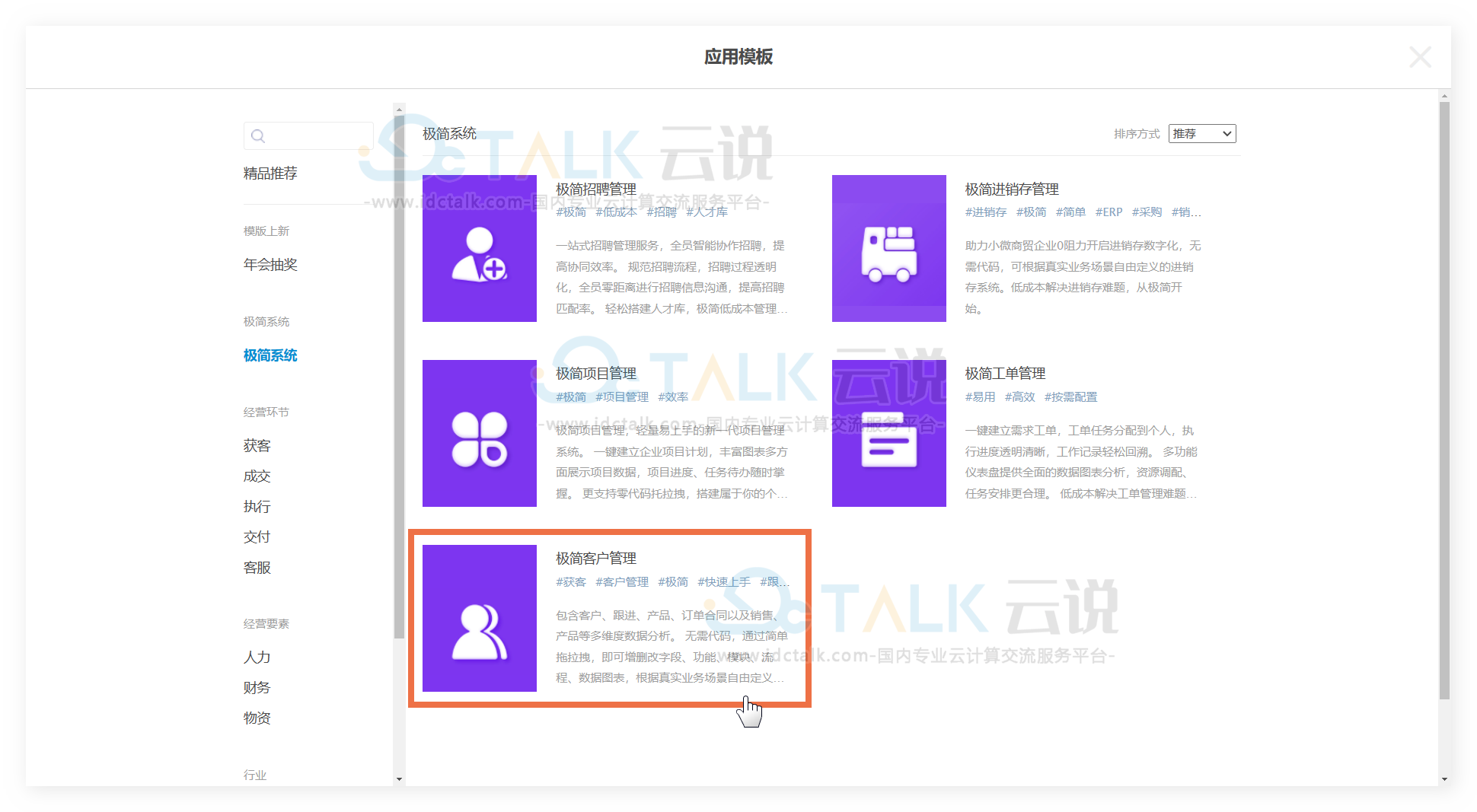Click the #效率 tag
The image size is (1477, 812).
pyautogui.click(x=673, y=397)
